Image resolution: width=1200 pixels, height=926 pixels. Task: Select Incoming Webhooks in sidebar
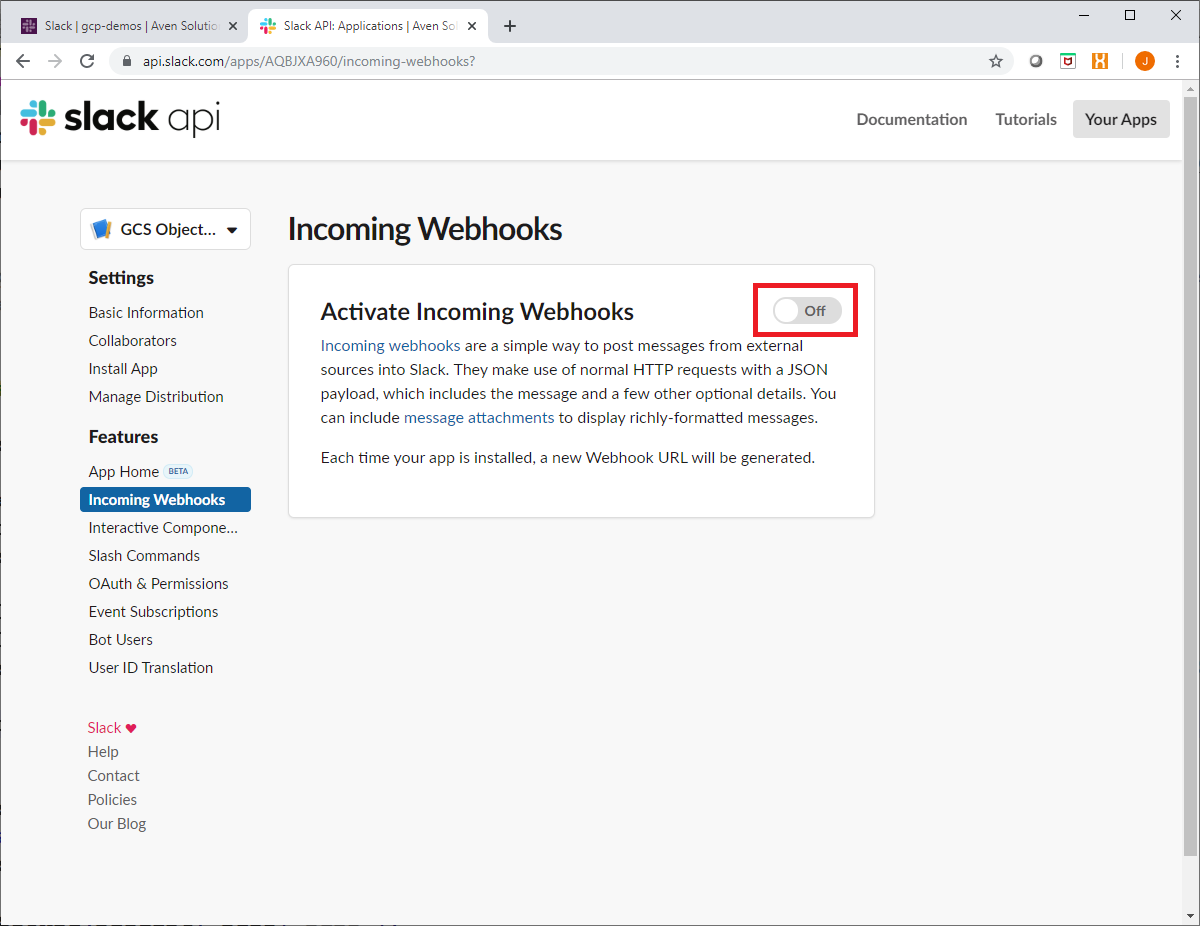(x=165, y=500)
